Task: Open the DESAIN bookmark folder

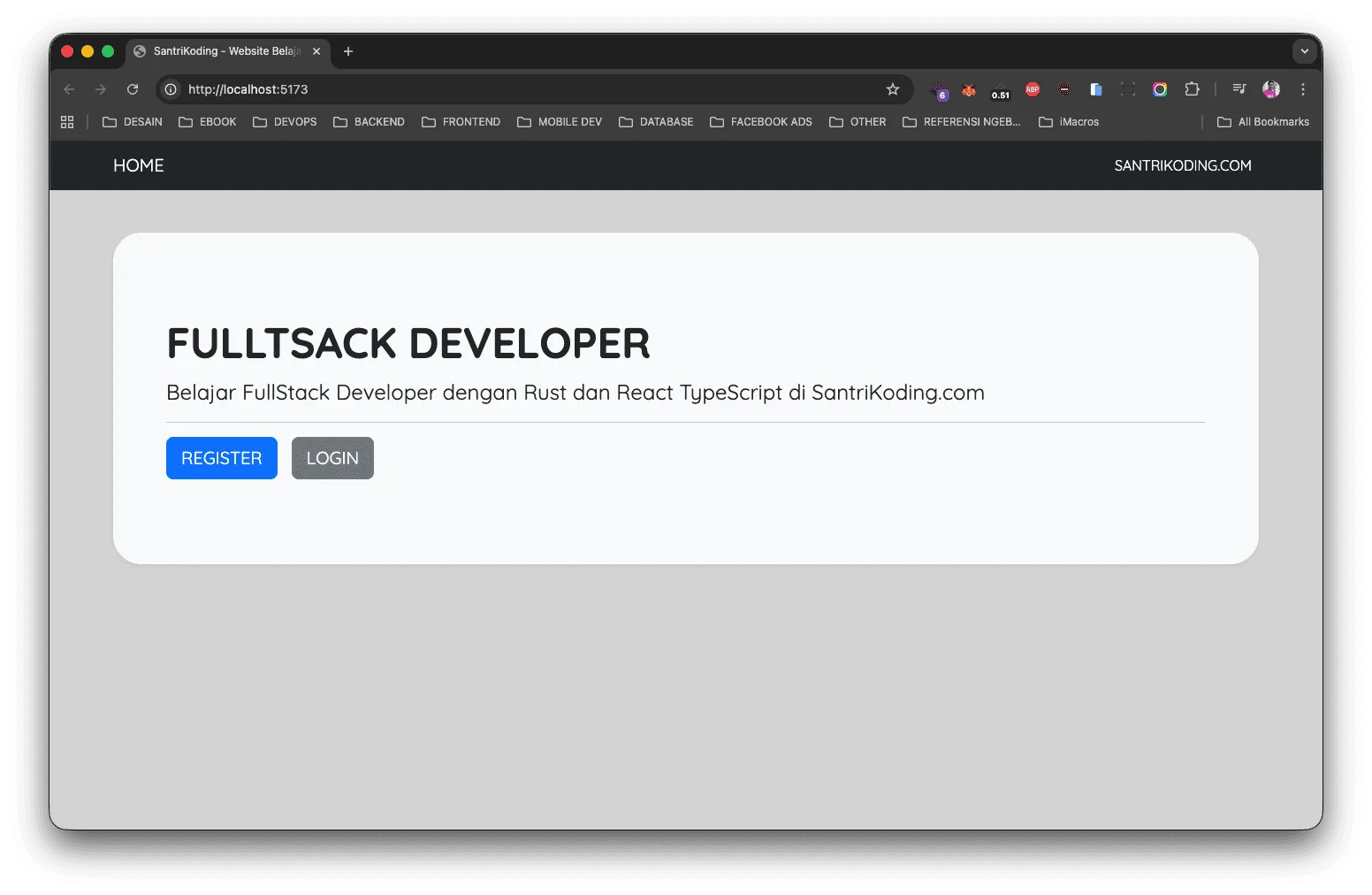Action: (x=133, y=122)
